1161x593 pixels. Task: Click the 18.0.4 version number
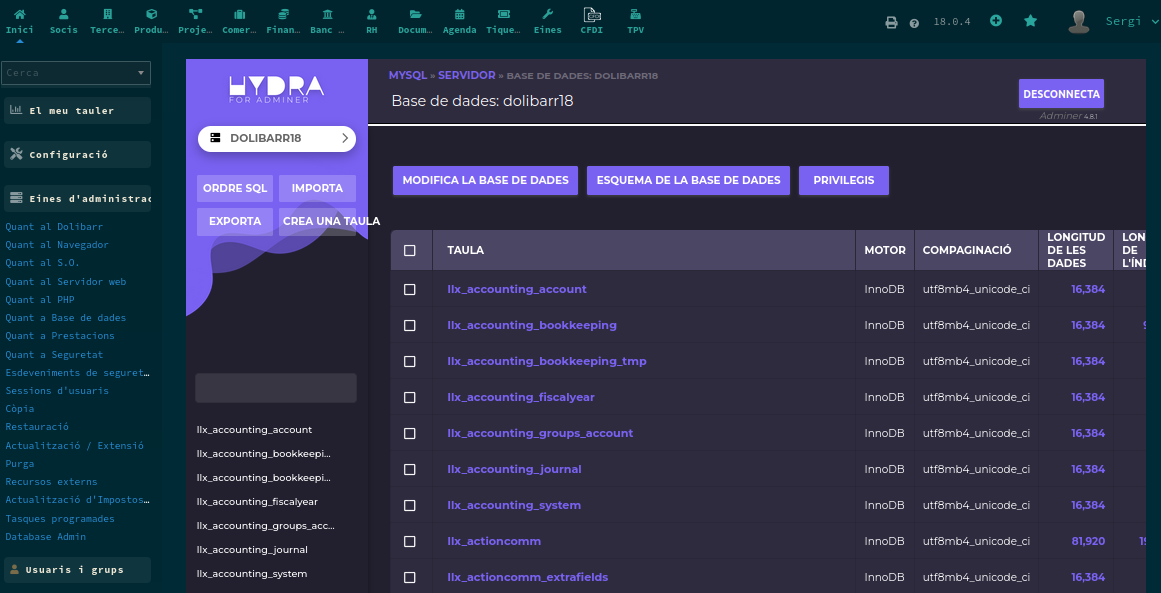pyautogui.click(x=951, y=21)
